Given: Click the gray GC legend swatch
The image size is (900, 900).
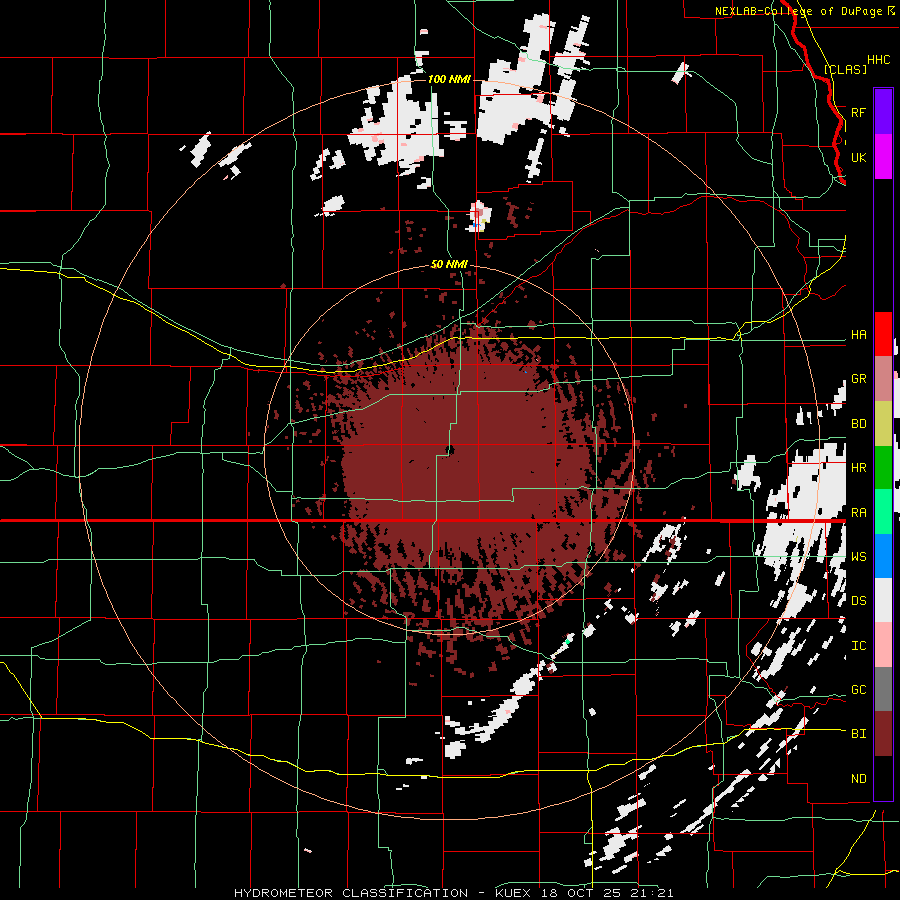Looking at the screenshot, I should coord(883,689).
